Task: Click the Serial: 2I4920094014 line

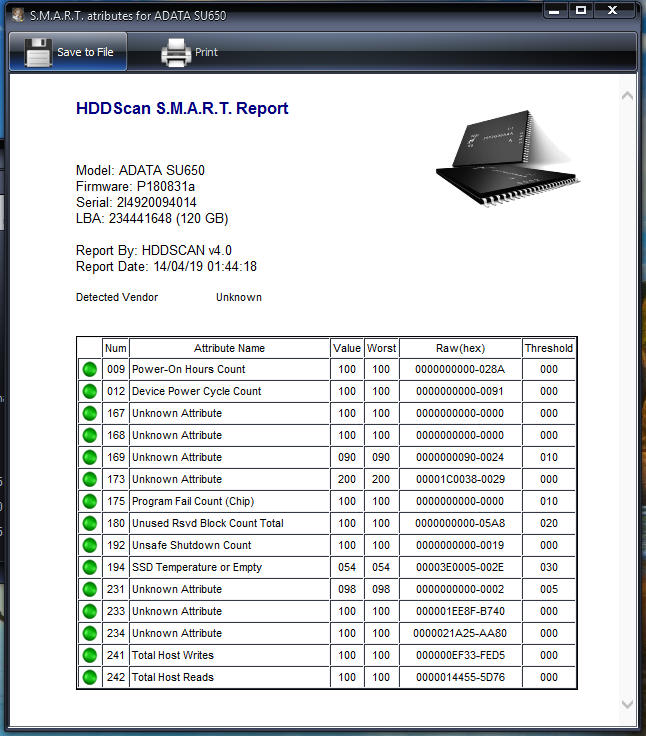Action: [x=136, y=202]
